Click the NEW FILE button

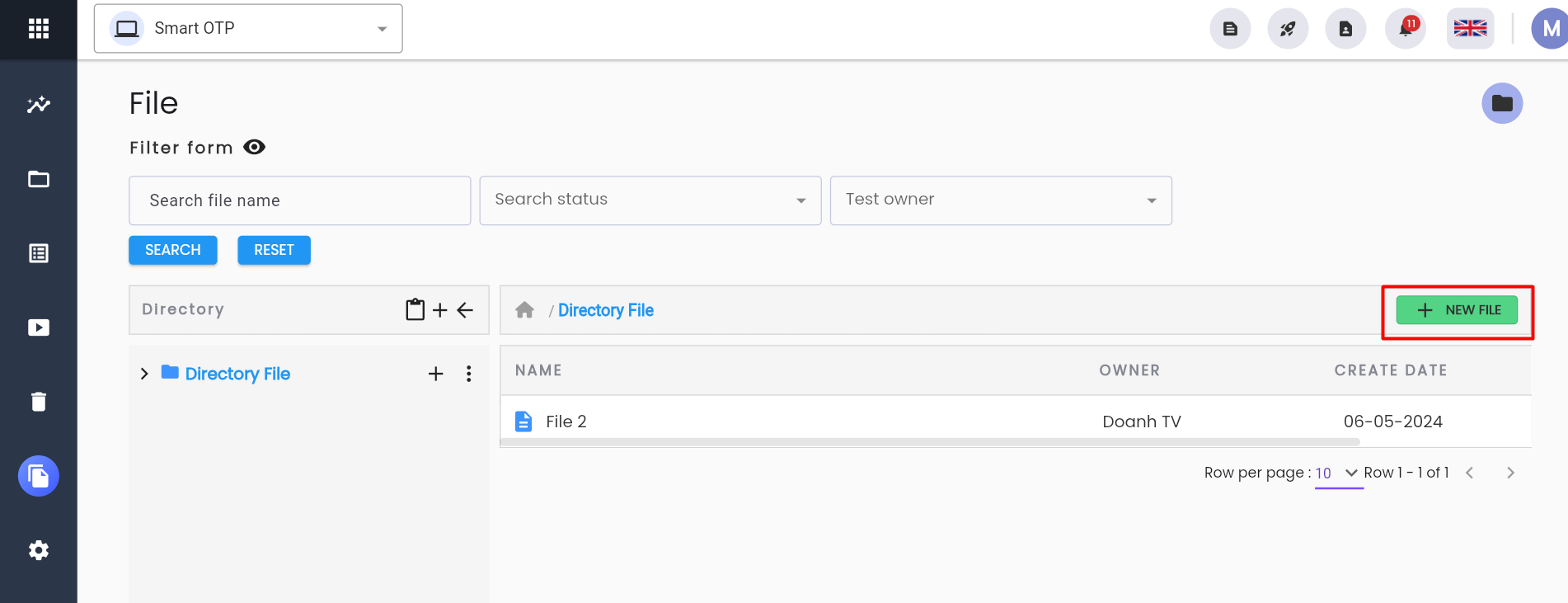coord(1457,310)
